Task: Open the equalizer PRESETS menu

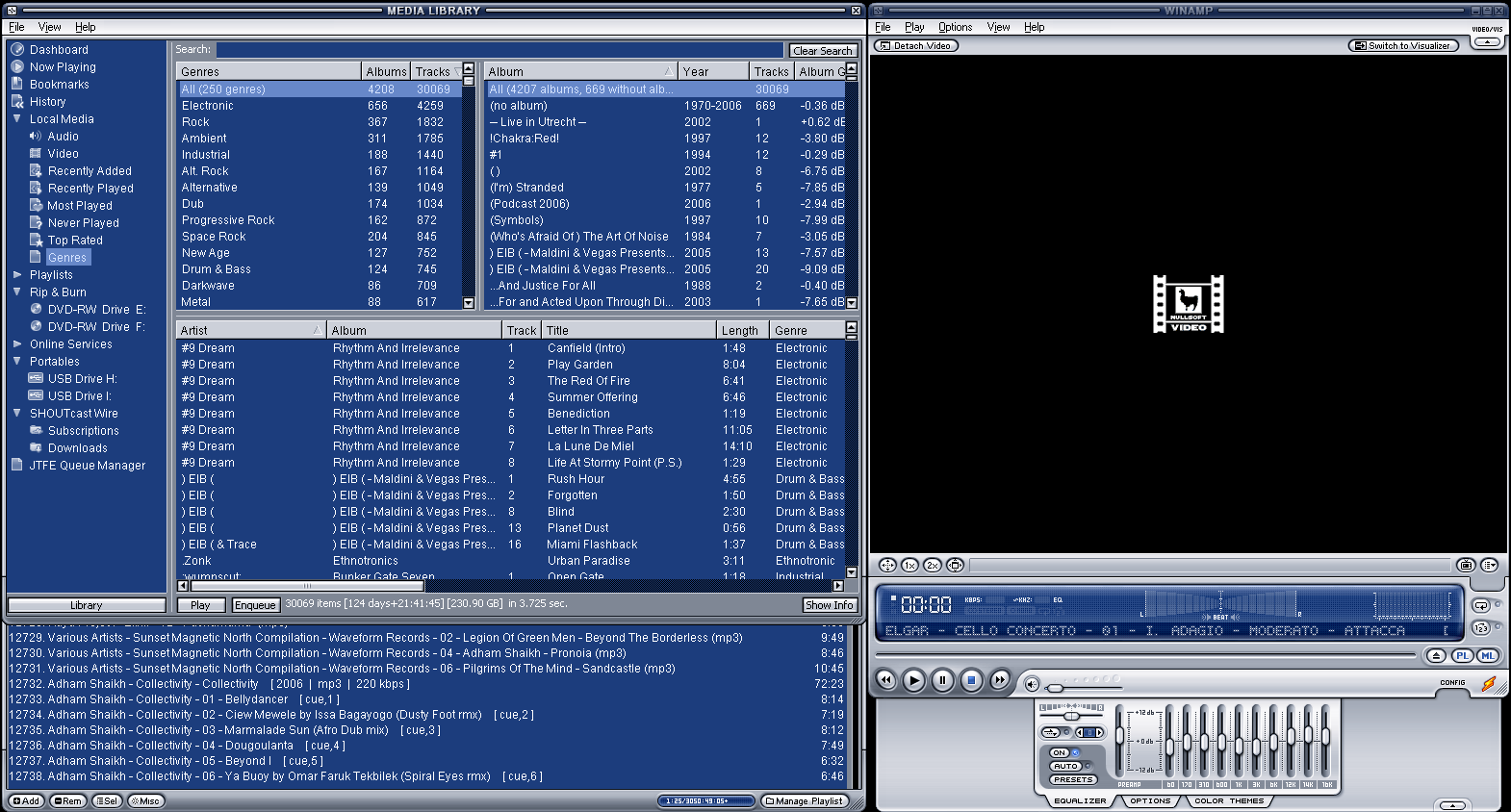Action: (1073, 780)
